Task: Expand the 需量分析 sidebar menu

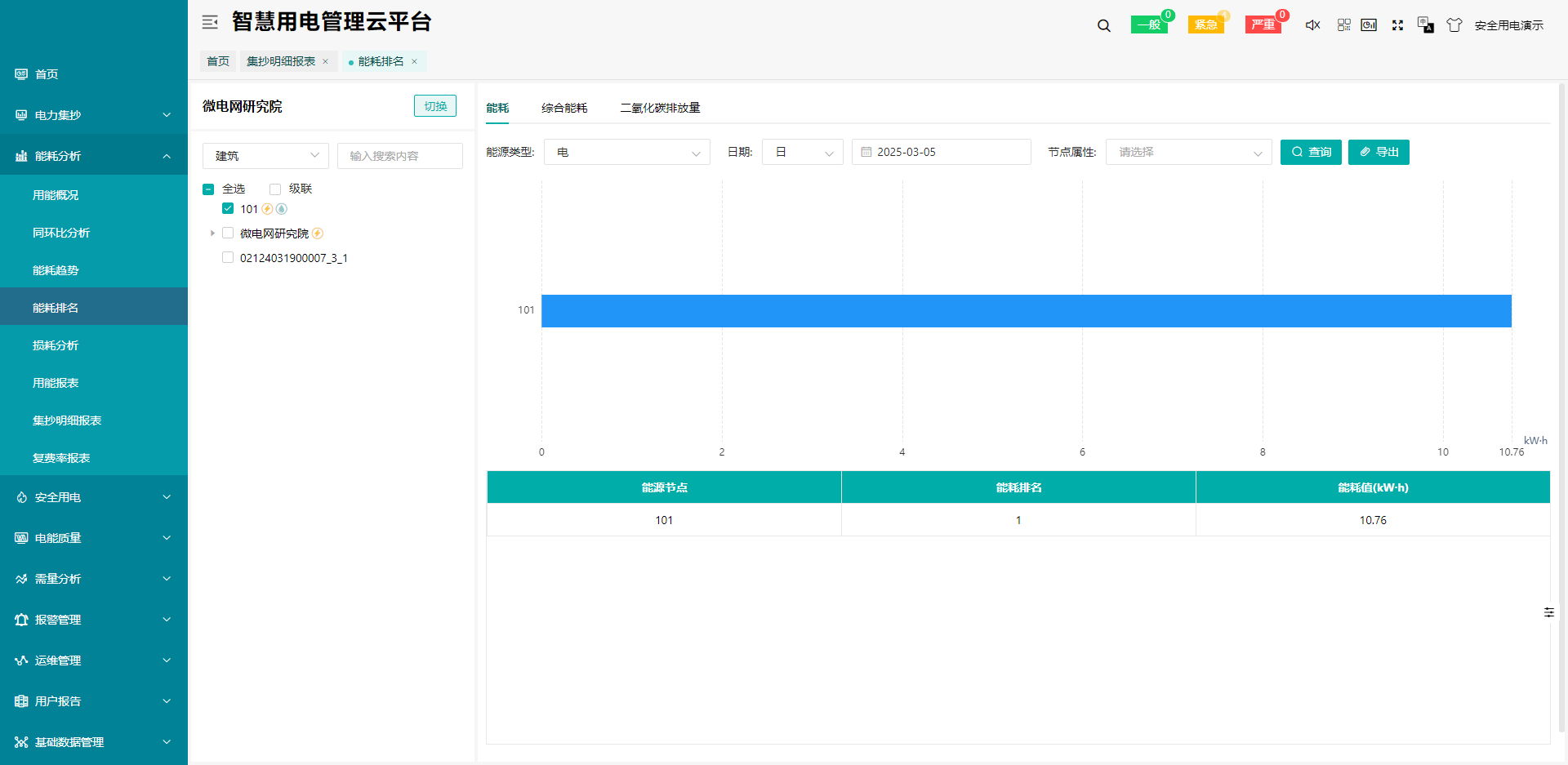Action: pos(94,579)
